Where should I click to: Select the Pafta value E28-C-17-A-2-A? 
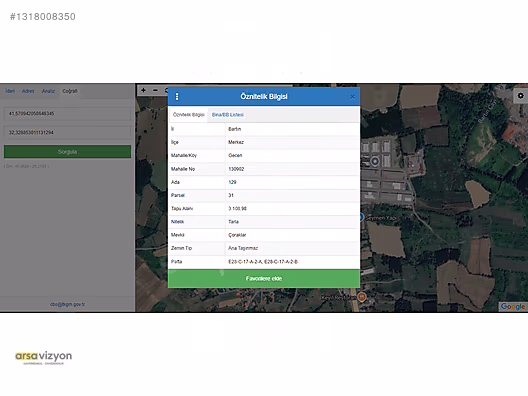coord(245,262)
